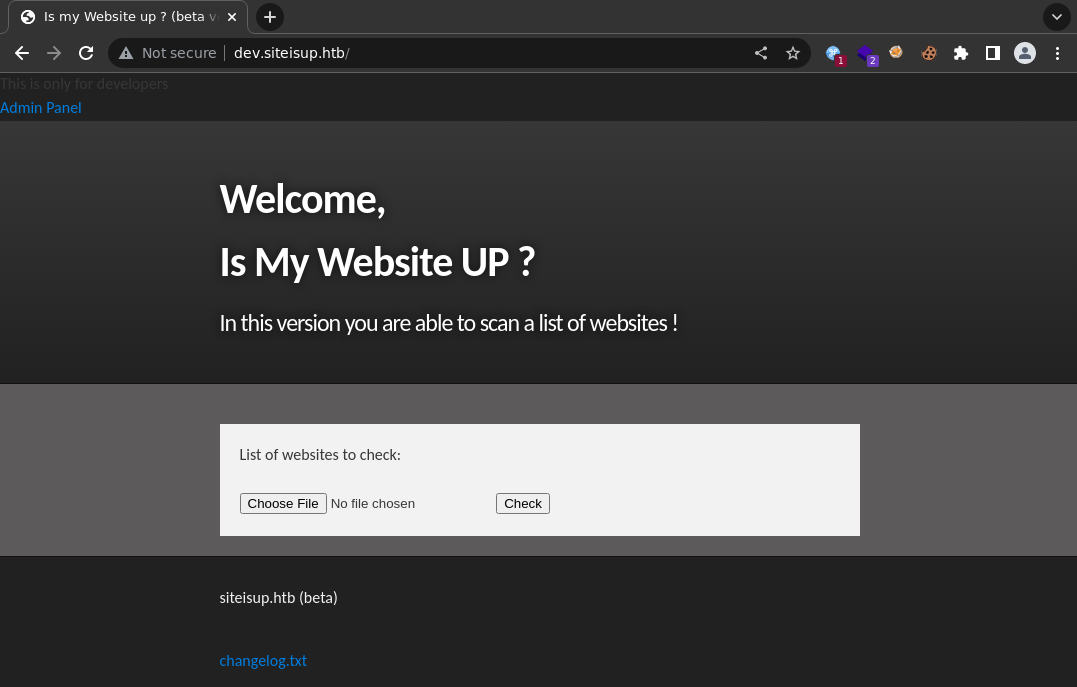Open the Chrome three-dot menu
This screenshot has height=687, width=1077.
point(1057,53)
